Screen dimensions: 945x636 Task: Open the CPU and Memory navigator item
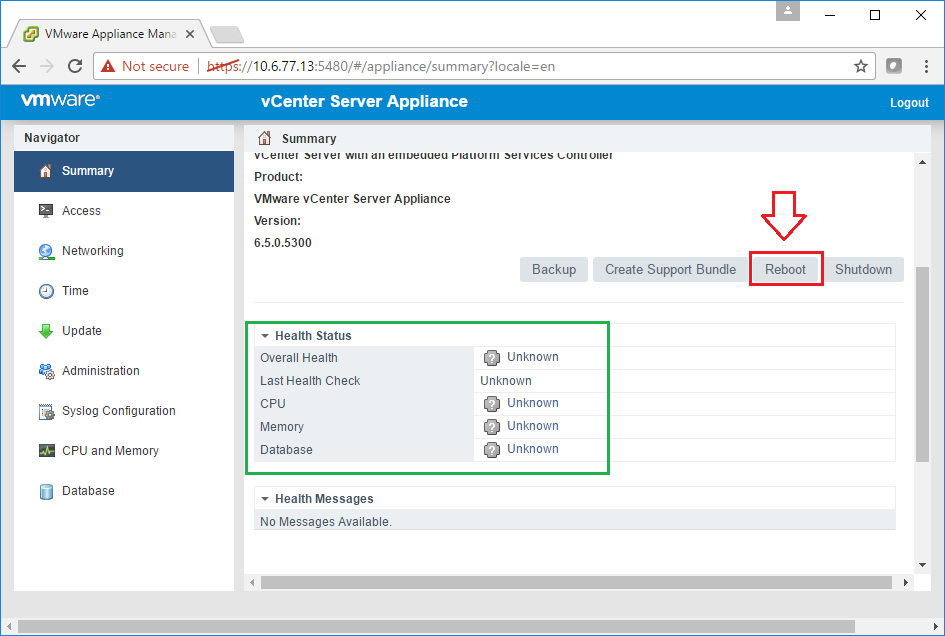[x=124, y=451]
